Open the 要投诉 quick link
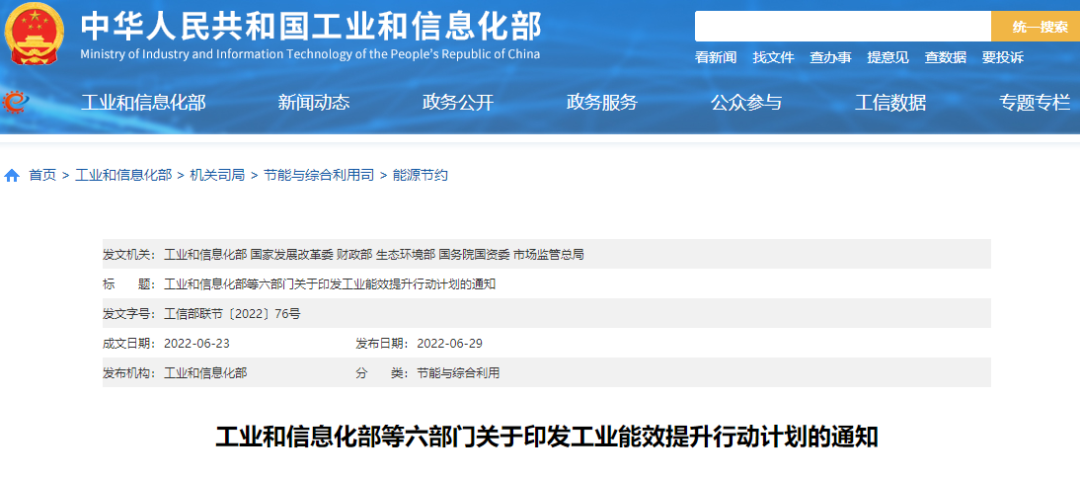The image size is (1080, 480). click(1002, 58)
